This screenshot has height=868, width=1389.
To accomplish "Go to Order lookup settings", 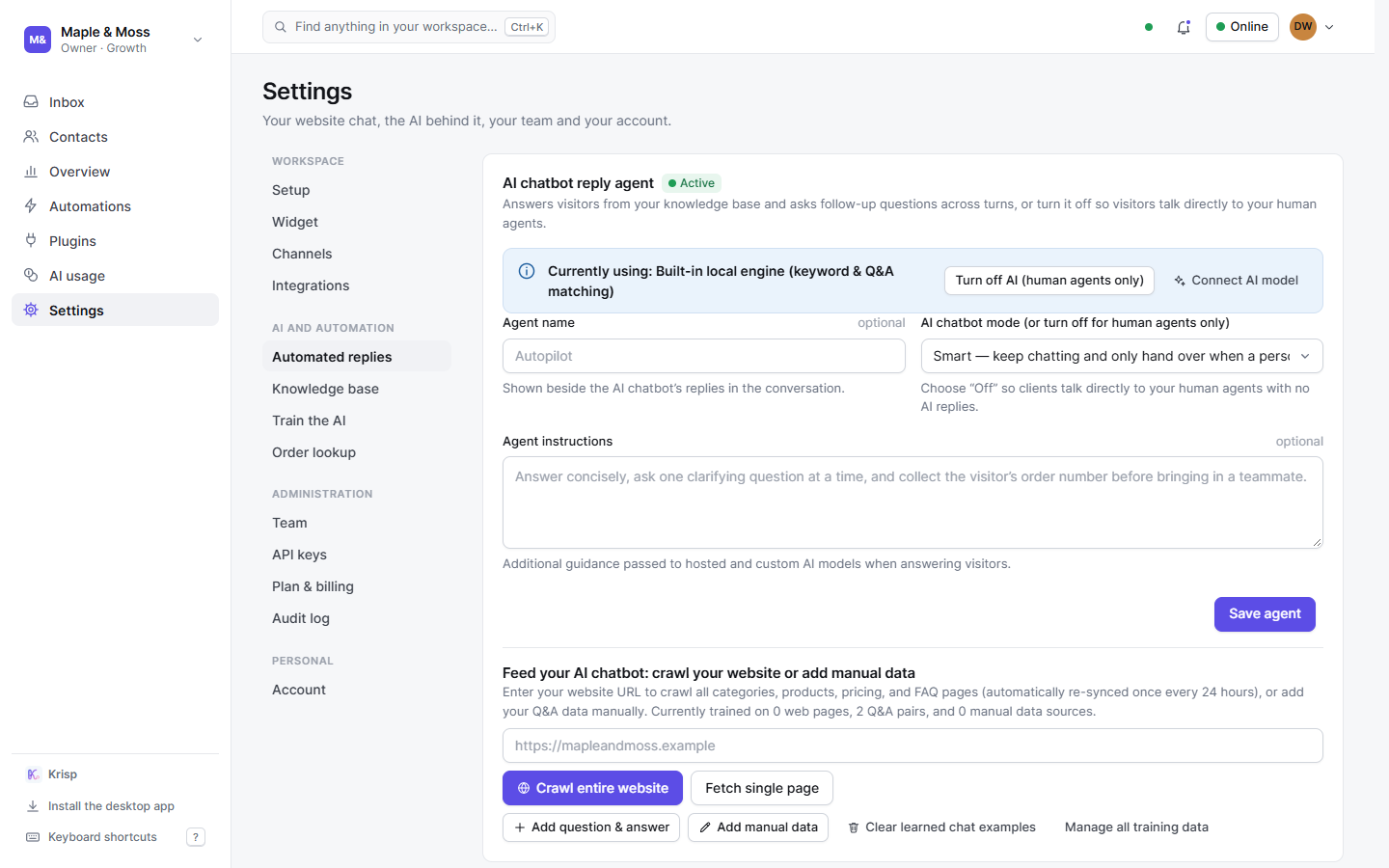I will (x=357, y=452).
